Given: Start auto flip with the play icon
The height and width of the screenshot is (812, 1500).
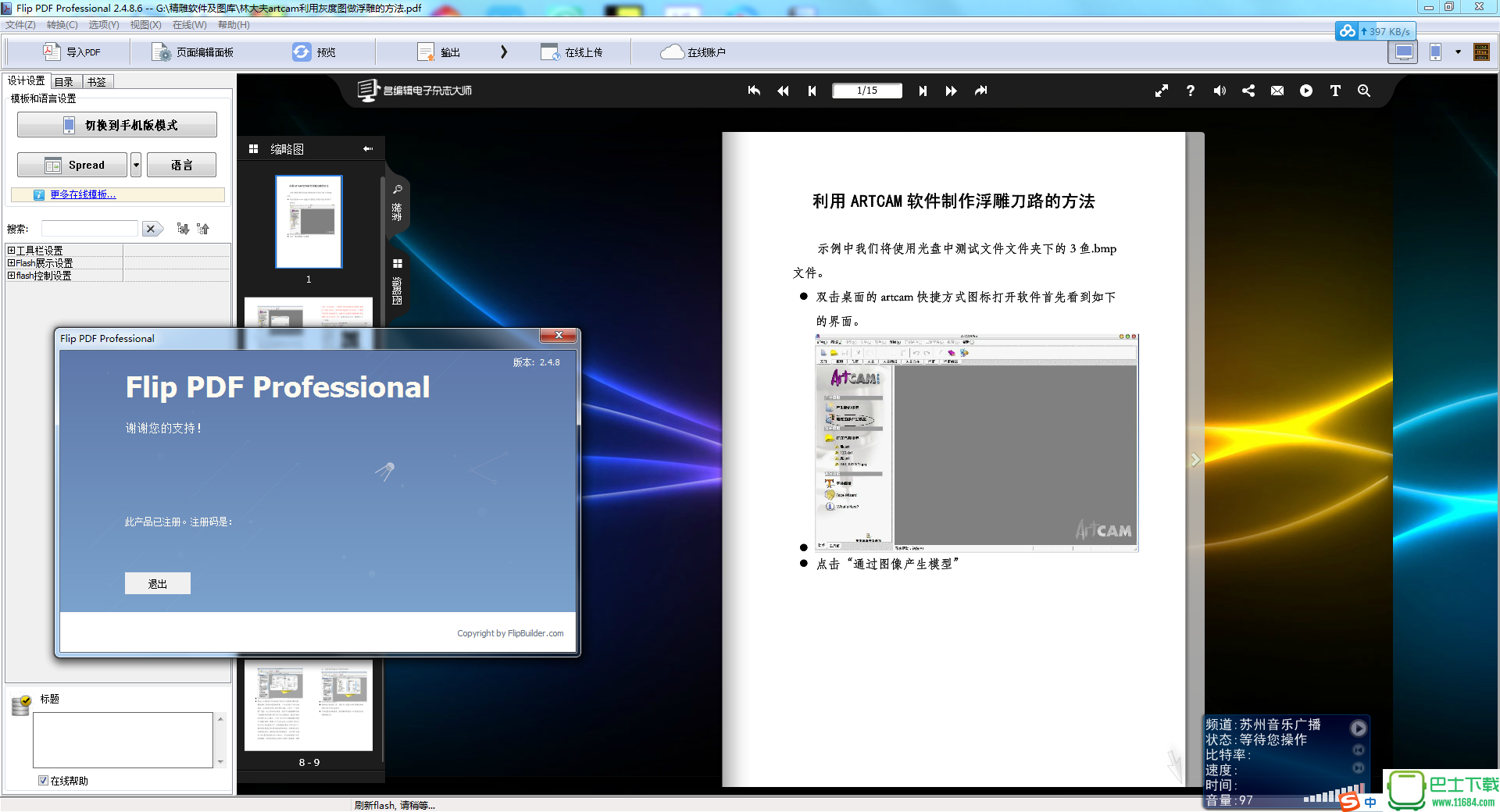Looking at the screenshot, I should (1306, 91).
